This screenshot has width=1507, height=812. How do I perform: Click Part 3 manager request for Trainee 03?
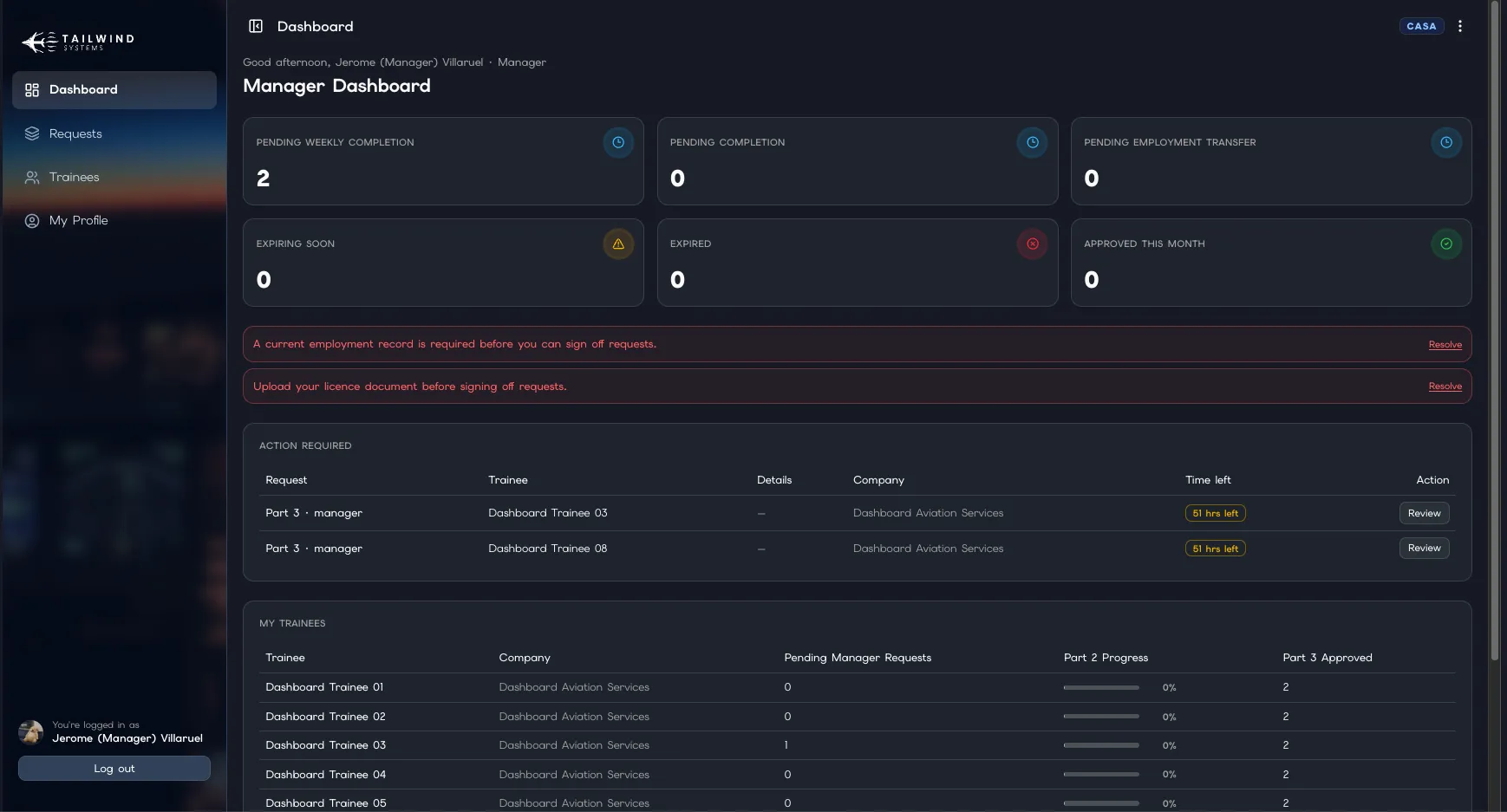coord(314,513)
